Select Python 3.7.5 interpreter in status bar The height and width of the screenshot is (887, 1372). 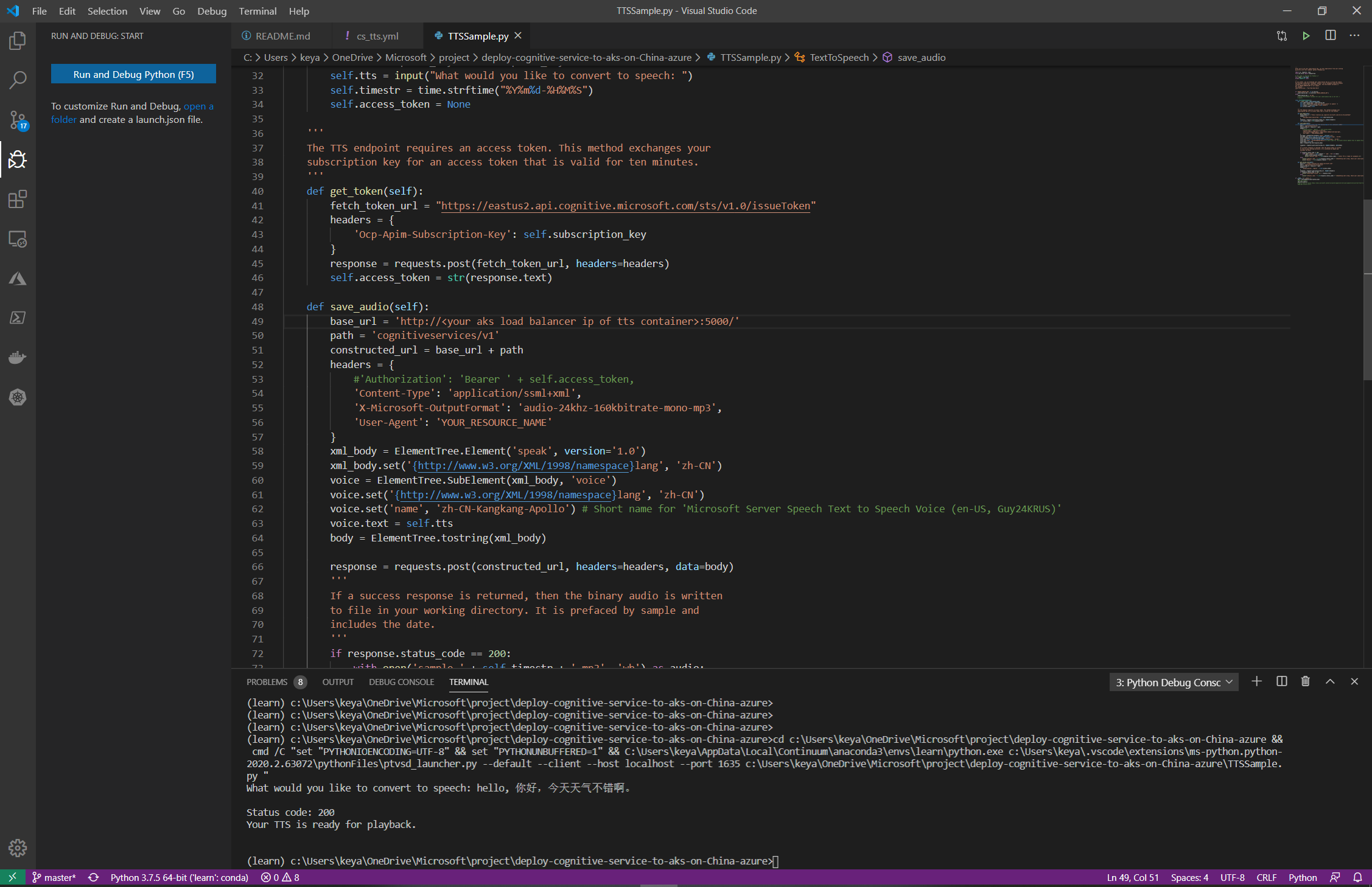tap(179, 877)
